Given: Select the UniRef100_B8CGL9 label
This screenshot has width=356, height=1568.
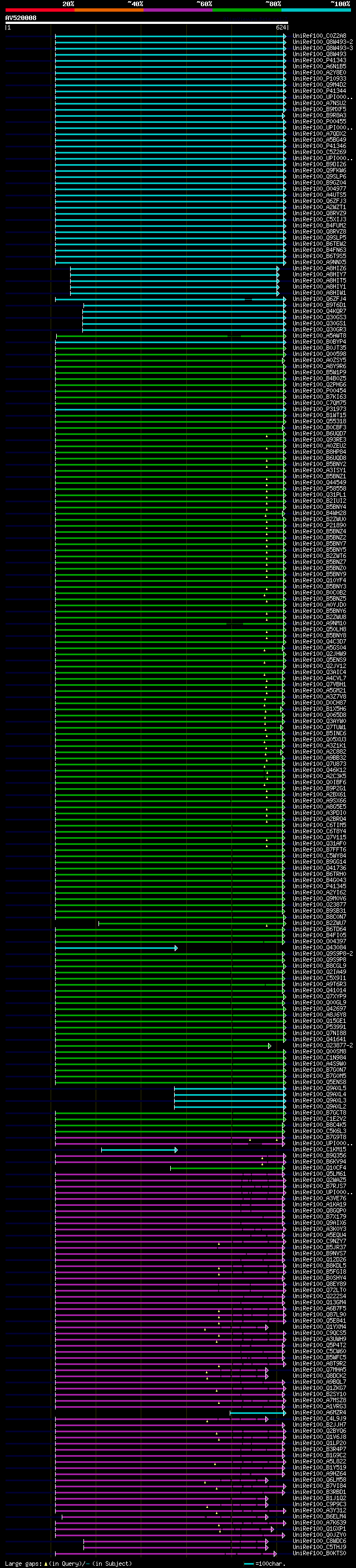Looking at the screenshot, I should pyautogui.click(x=319, y=966).
